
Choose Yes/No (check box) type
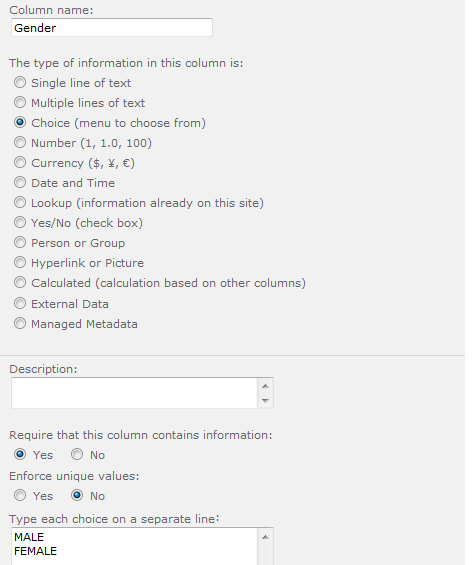(20, 223)
